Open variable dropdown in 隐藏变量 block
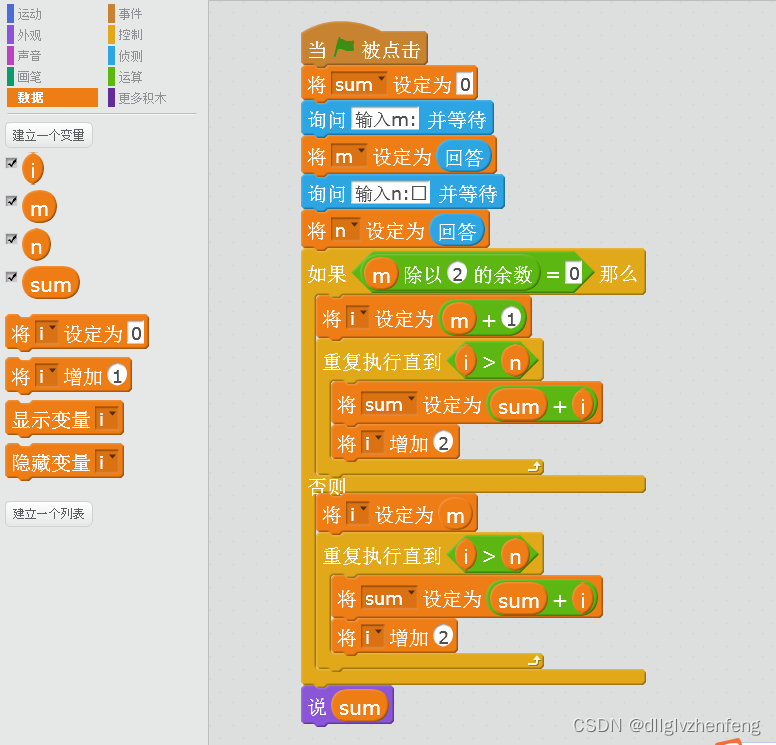The height and width of the screenshot is (745, 776). coord(106,462)
